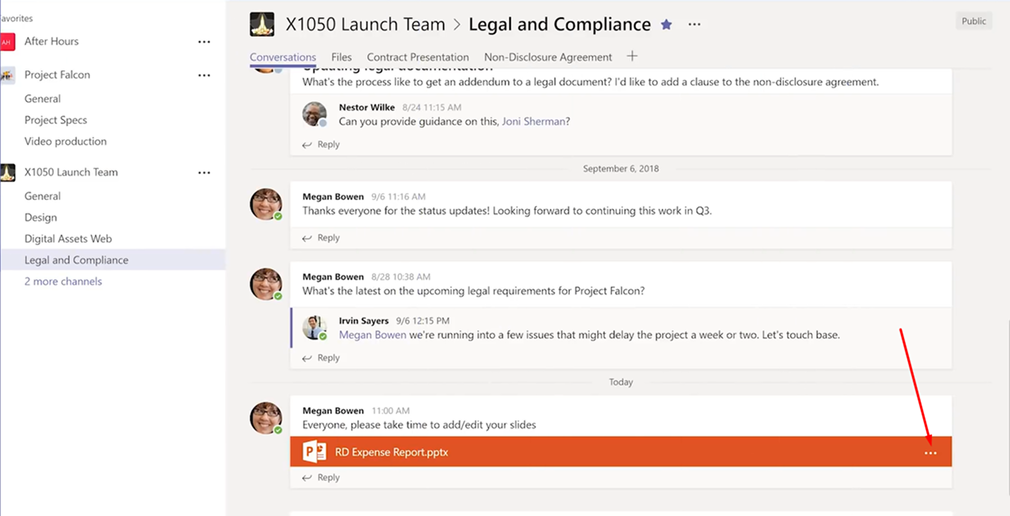Switch to the Conversations tab
This screenshot has height=516, width=1010.
[283, 57]
